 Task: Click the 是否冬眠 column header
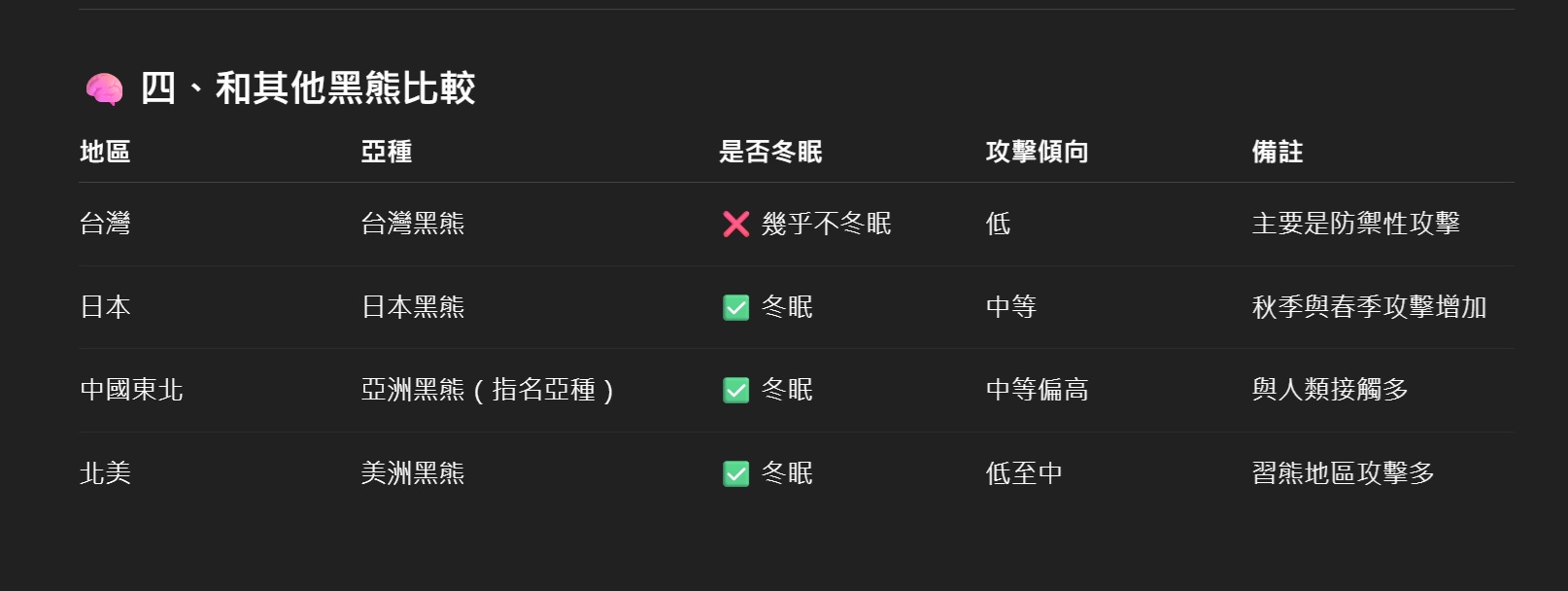click(770, 152)
